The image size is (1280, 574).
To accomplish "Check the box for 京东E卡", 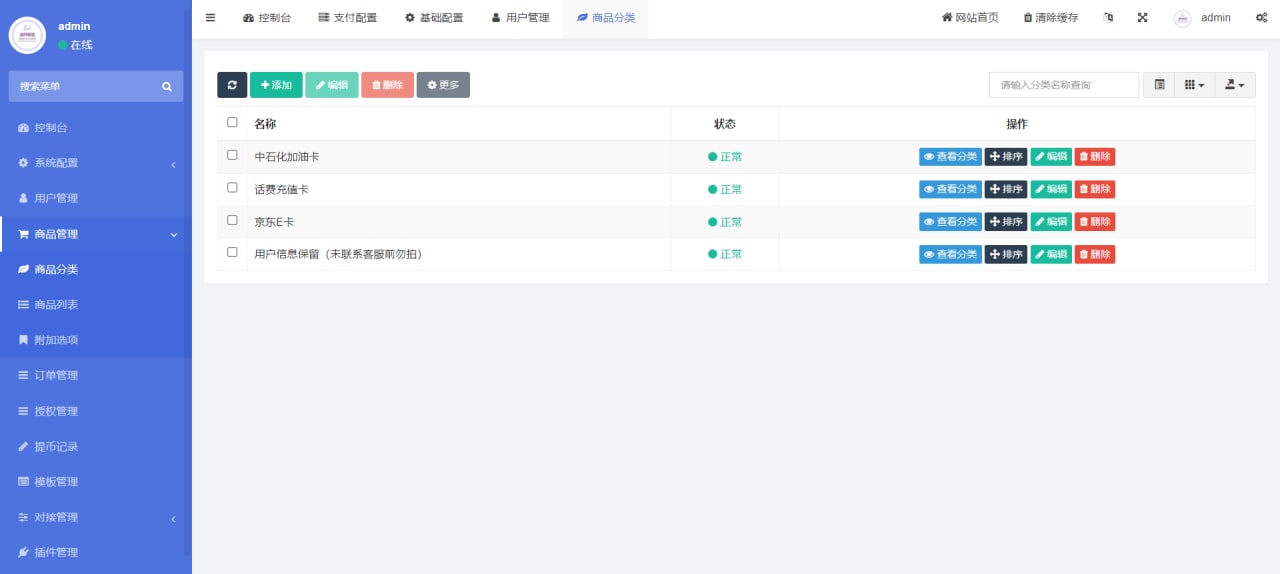I will click(x=233, y=220).
